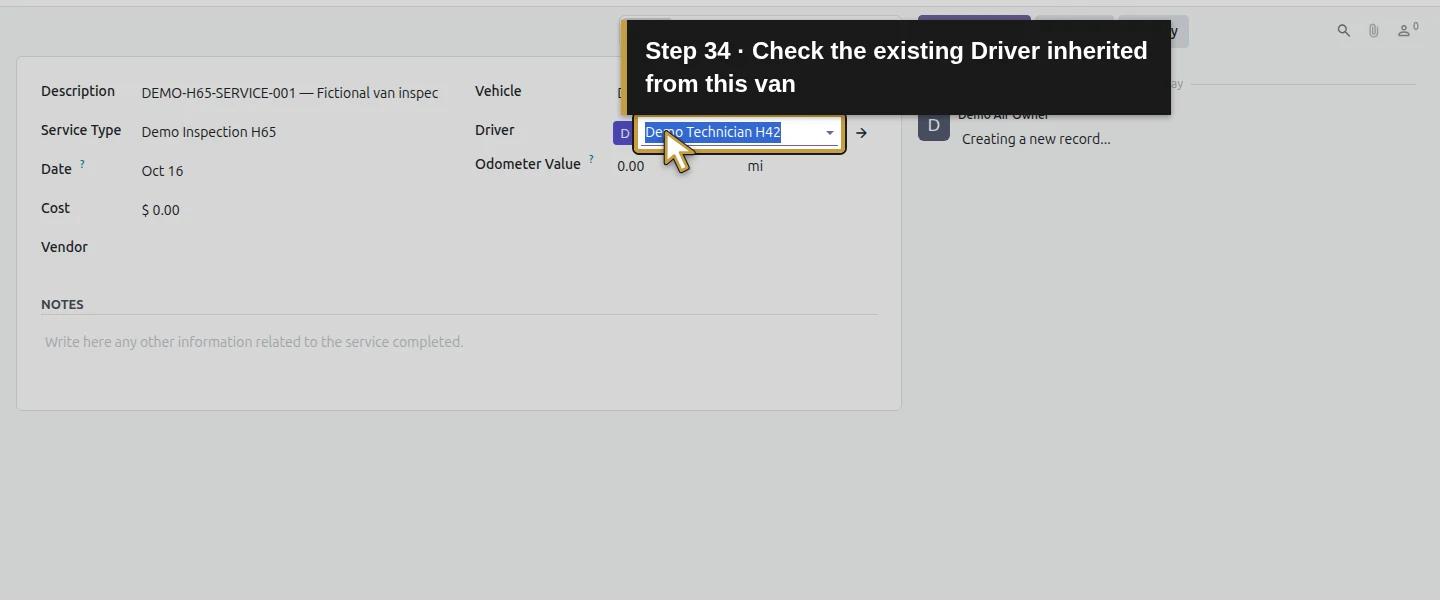Image resolution: width=1440 pixels, height=600 pixels.
Task: Write in the Notes text area
Action: click(x=459, y=342)
